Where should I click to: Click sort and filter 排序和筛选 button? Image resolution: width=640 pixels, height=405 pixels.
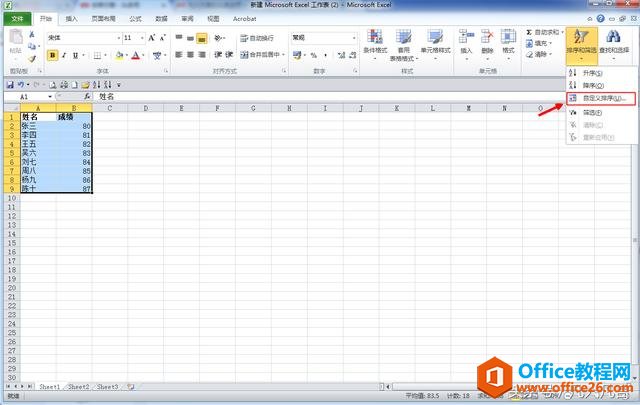pyautogui.click(x=581, y=45)
